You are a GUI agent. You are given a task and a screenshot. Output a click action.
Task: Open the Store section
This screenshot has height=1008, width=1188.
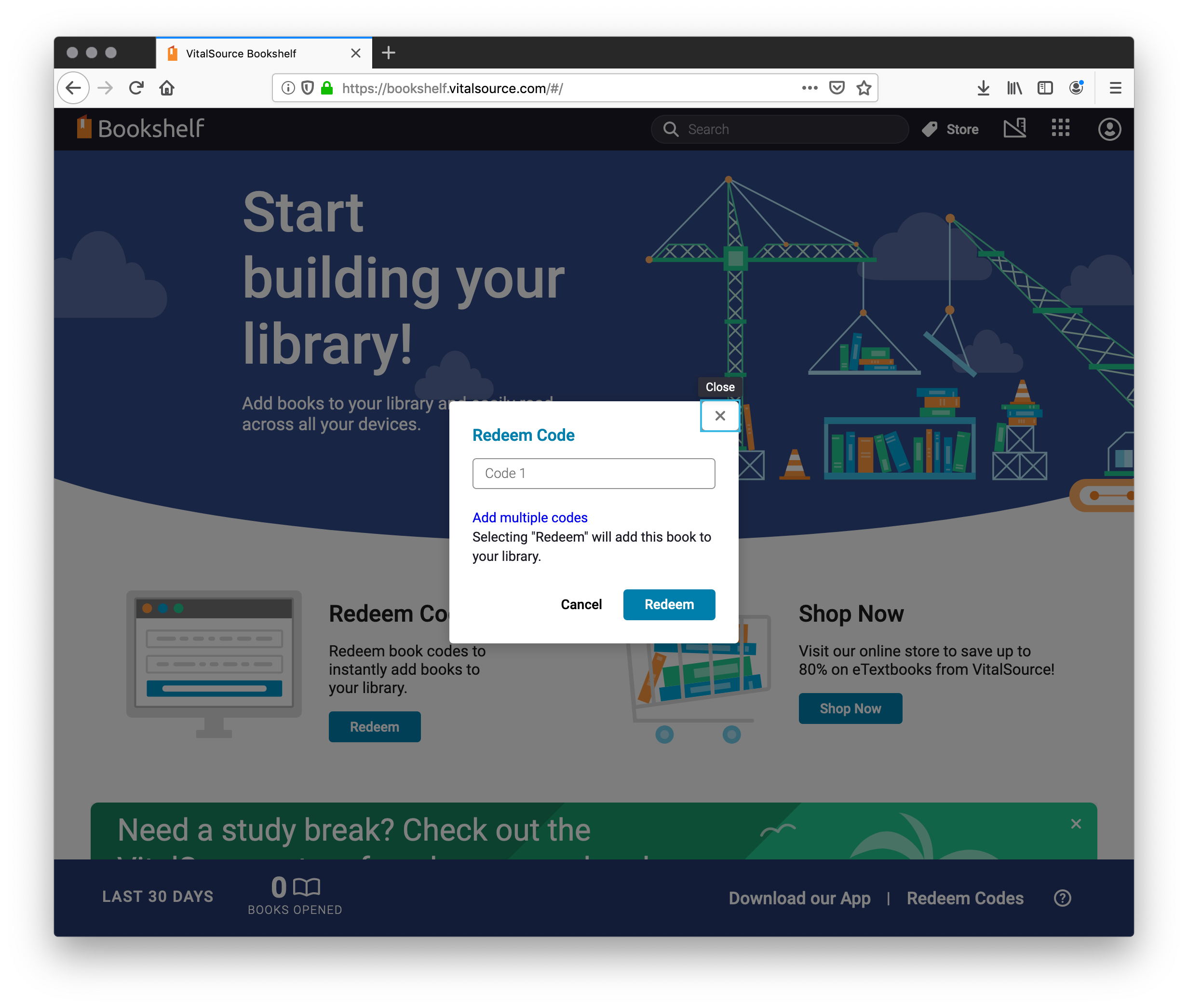950,129
